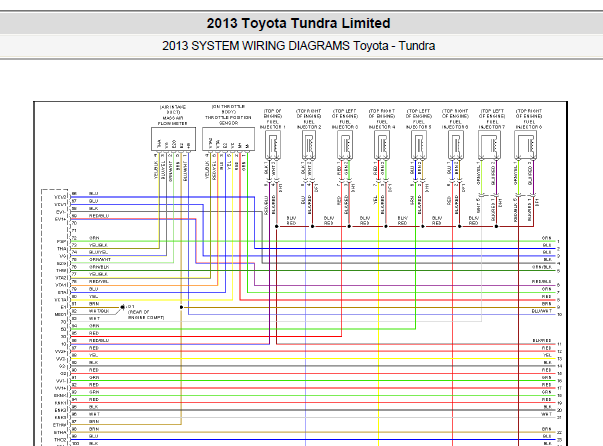Select the Fuel Injector 6 symbol

(455, 145)
